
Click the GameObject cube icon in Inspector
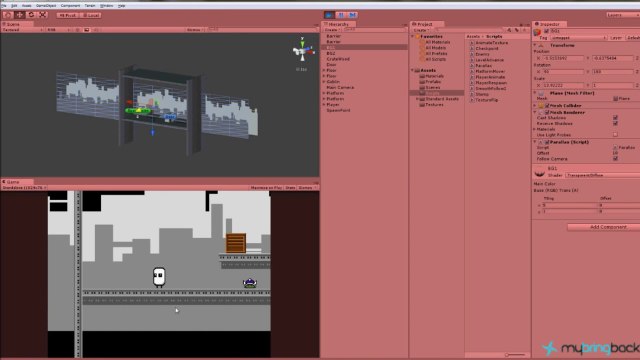537,32
